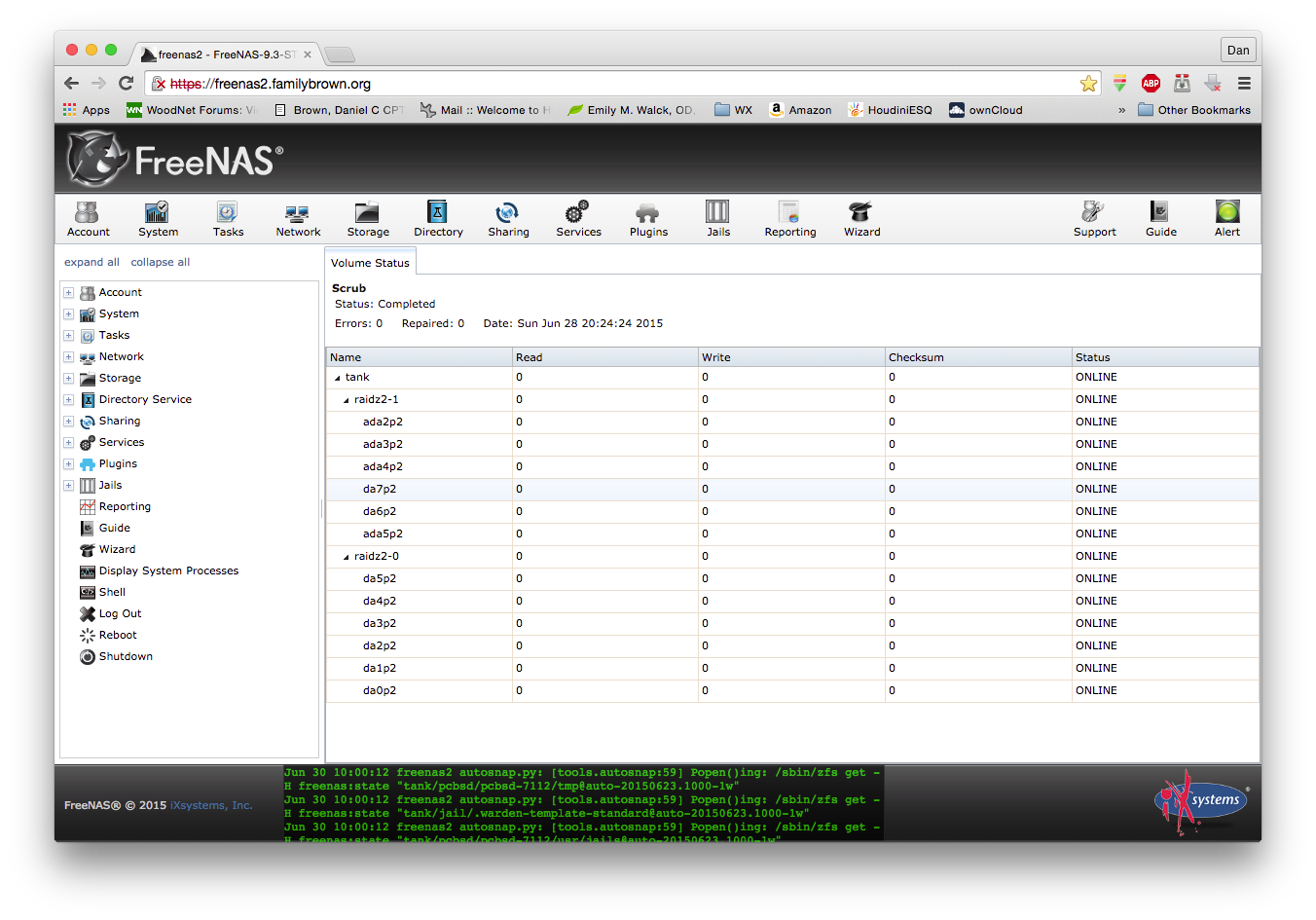Image resolution: width=1316 pixels, height=920 pixels.
Task: Check the green Alert indicator
Action: click(1227, 219)
